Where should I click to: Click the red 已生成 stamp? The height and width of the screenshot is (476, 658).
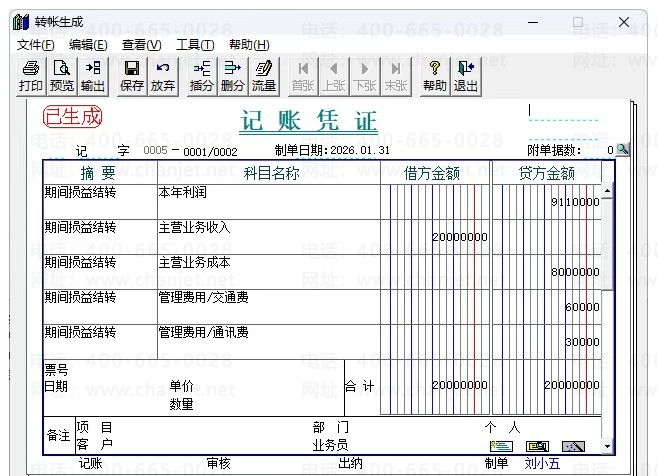pos(73,116)
